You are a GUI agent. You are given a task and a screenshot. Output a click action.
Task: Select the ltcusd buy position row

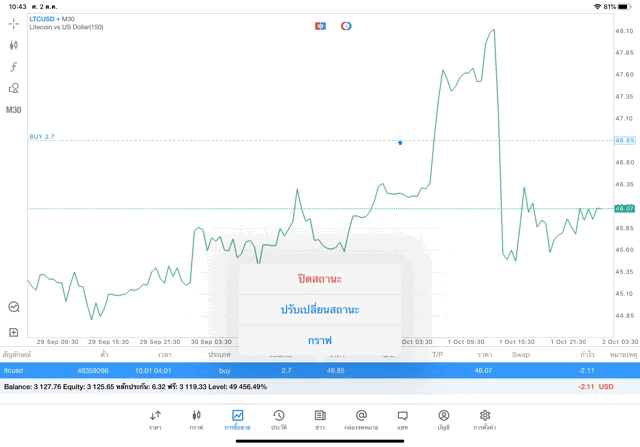click(x=320, y=370)
